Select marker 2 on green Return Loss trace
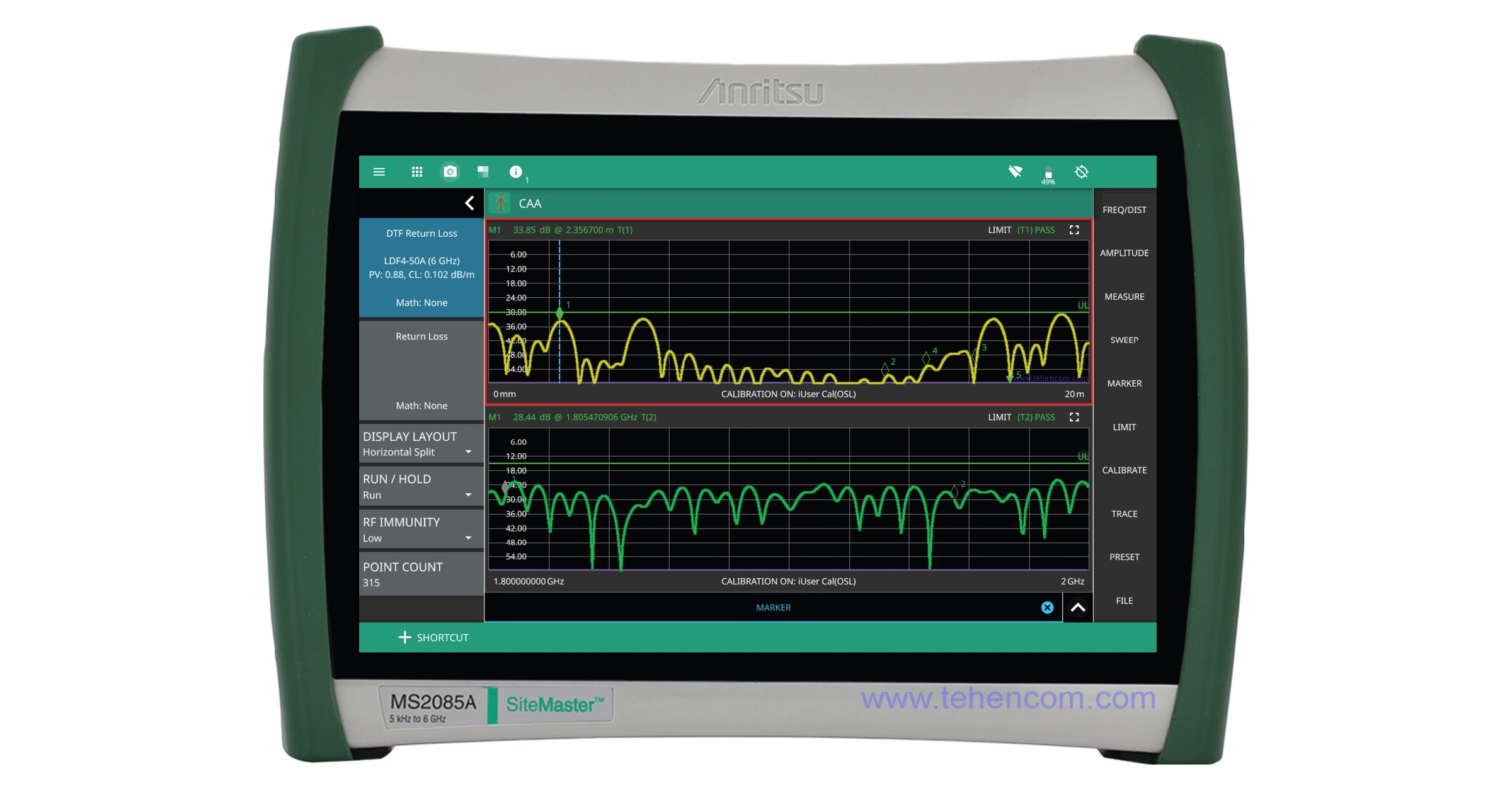1512x791 pixels. (955, 492)
